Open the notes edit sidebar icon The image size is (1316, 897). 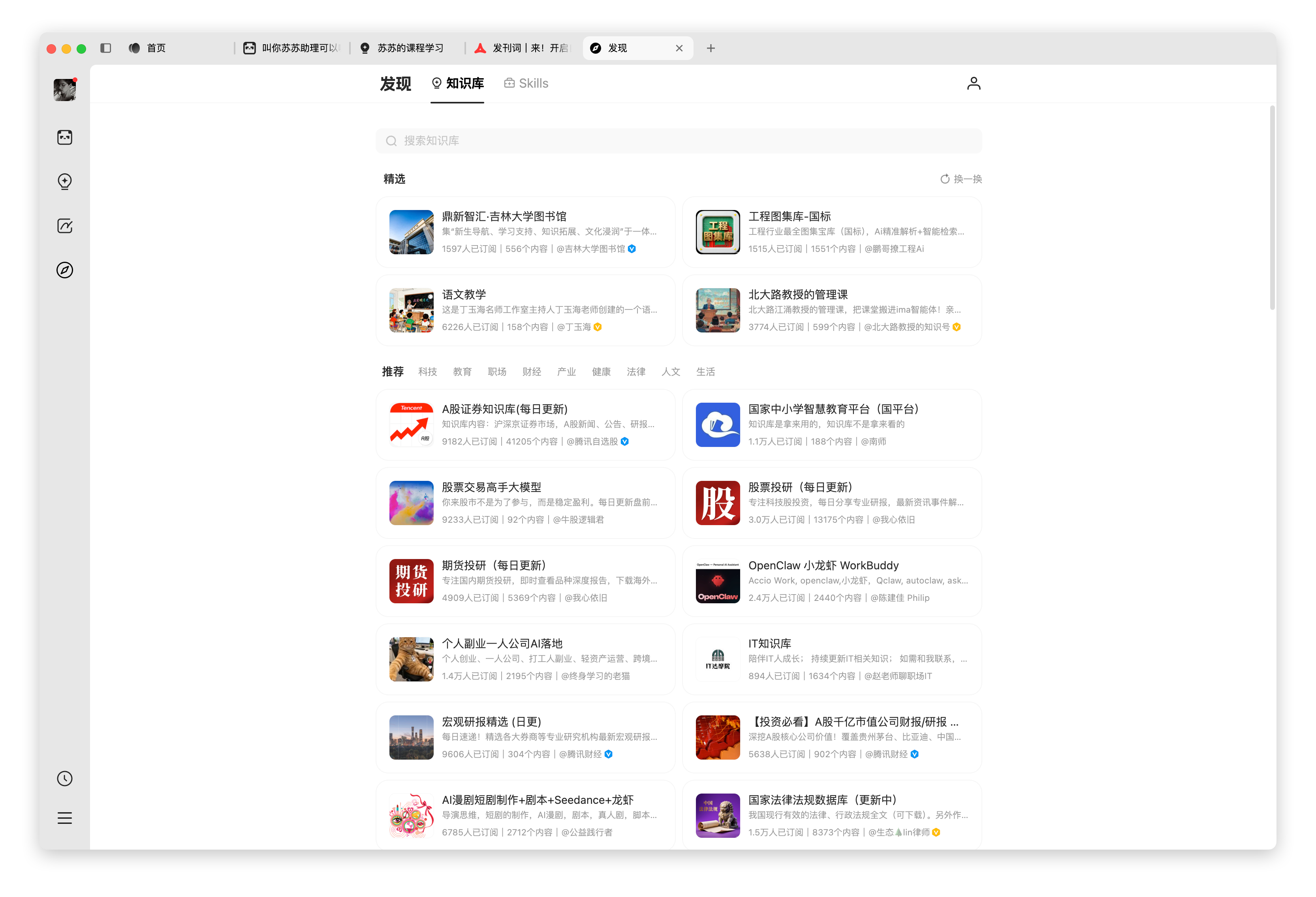[64, 226]
